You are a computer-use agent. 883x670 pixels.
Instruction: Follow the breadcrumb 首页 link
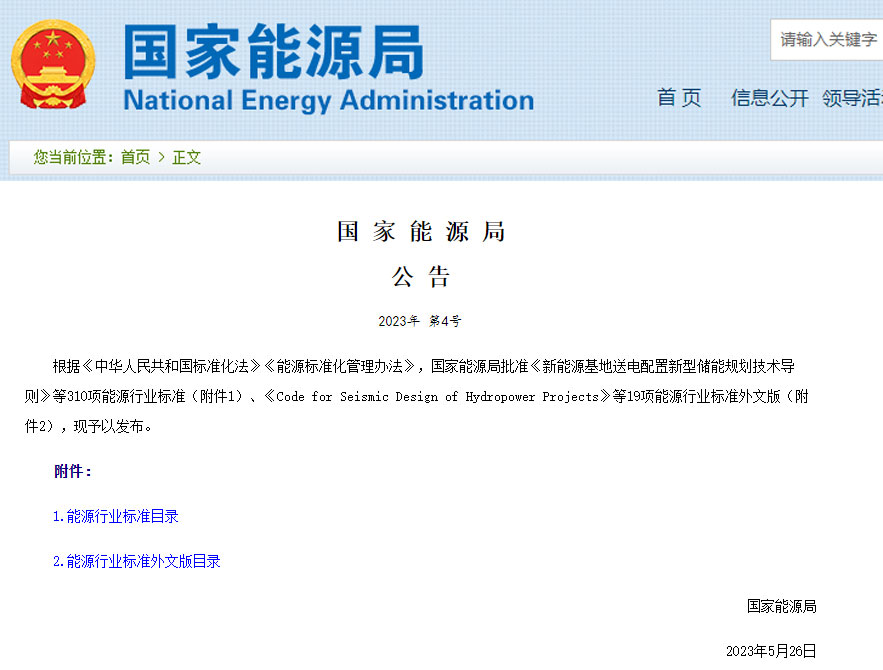pyautogui.click(x=135, y=157)
